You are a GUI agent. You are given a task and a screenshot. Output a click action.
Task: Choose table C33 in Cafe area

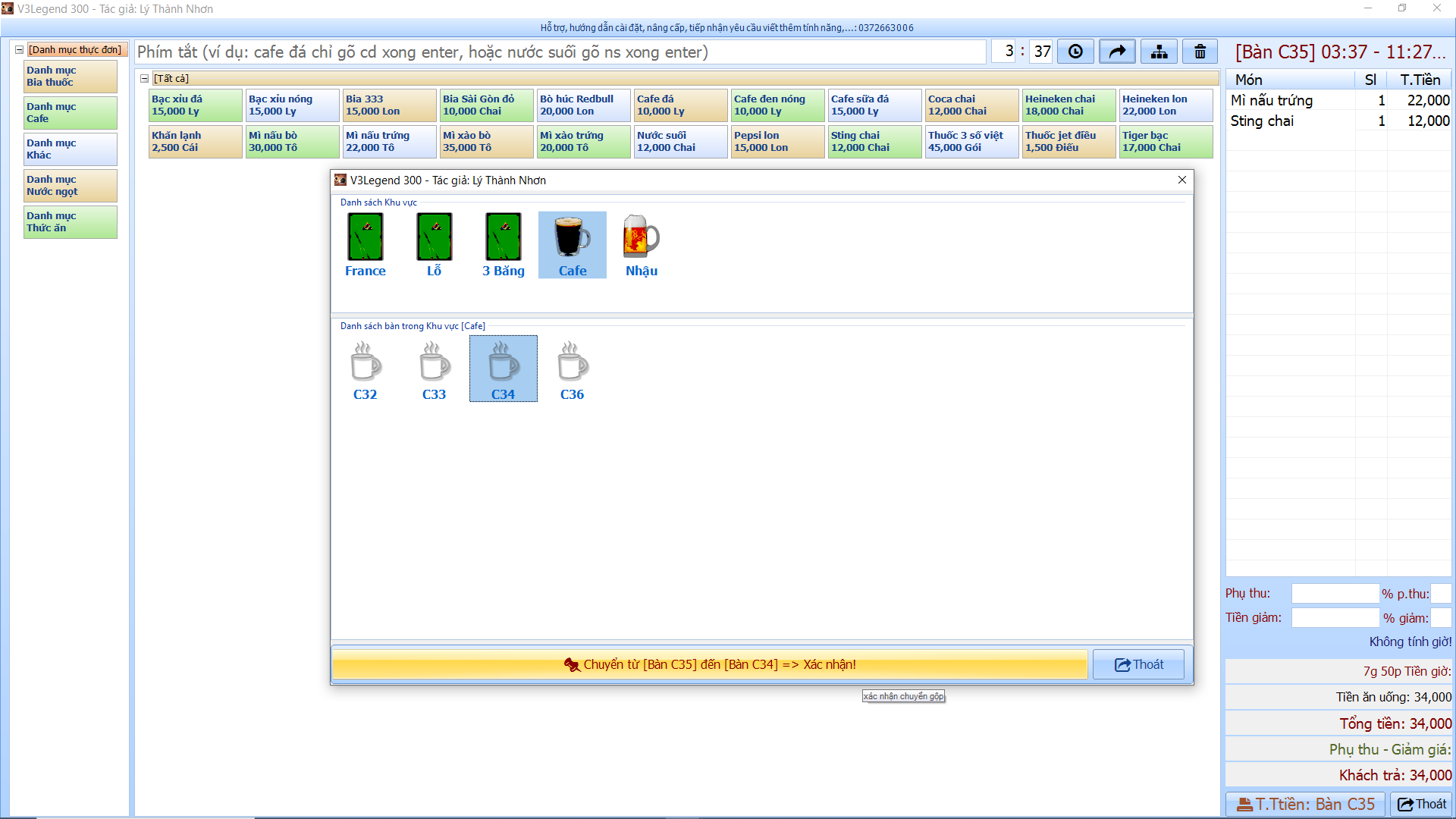tap(435, 369)
